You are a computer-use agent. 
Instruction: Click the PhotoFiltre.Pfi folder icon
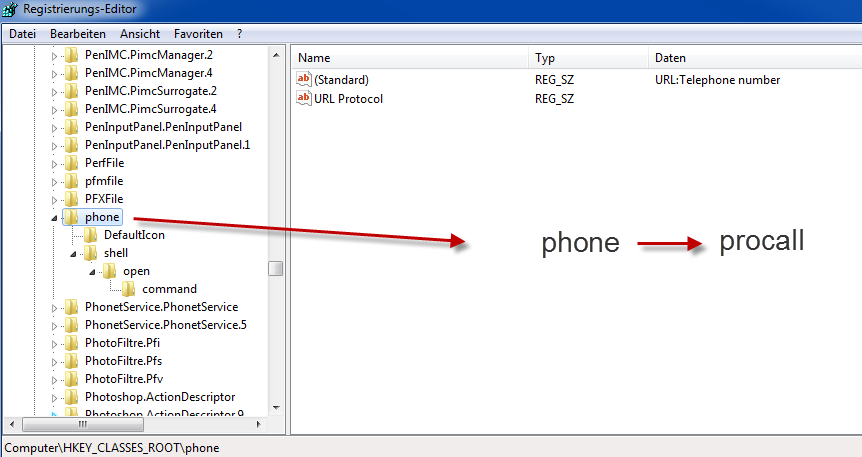tap(72, 343)
